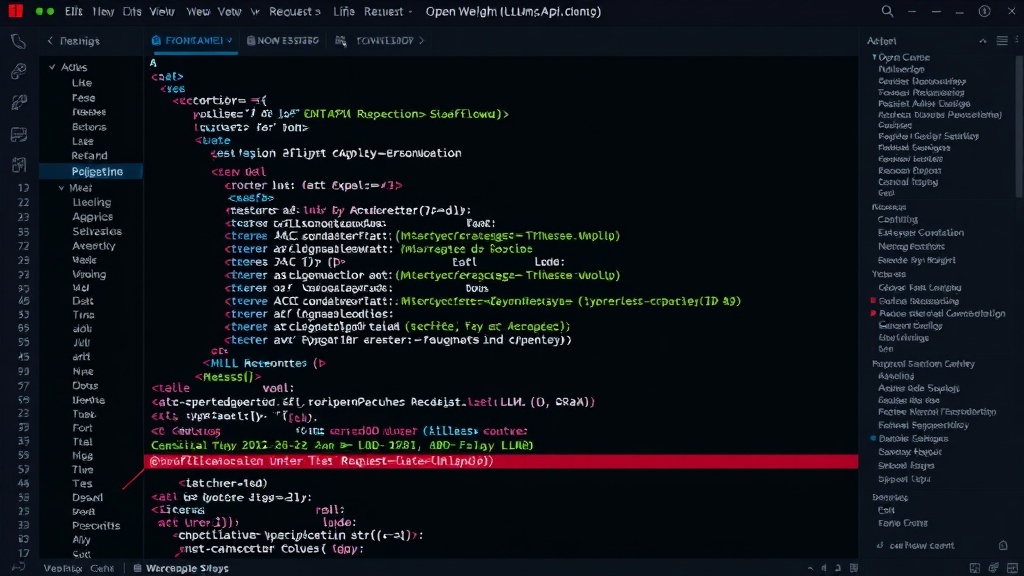The height and width of the screenshot is (576, 1024).
Task: Select the 'Retand' tree item
Action: click(89, 155)
